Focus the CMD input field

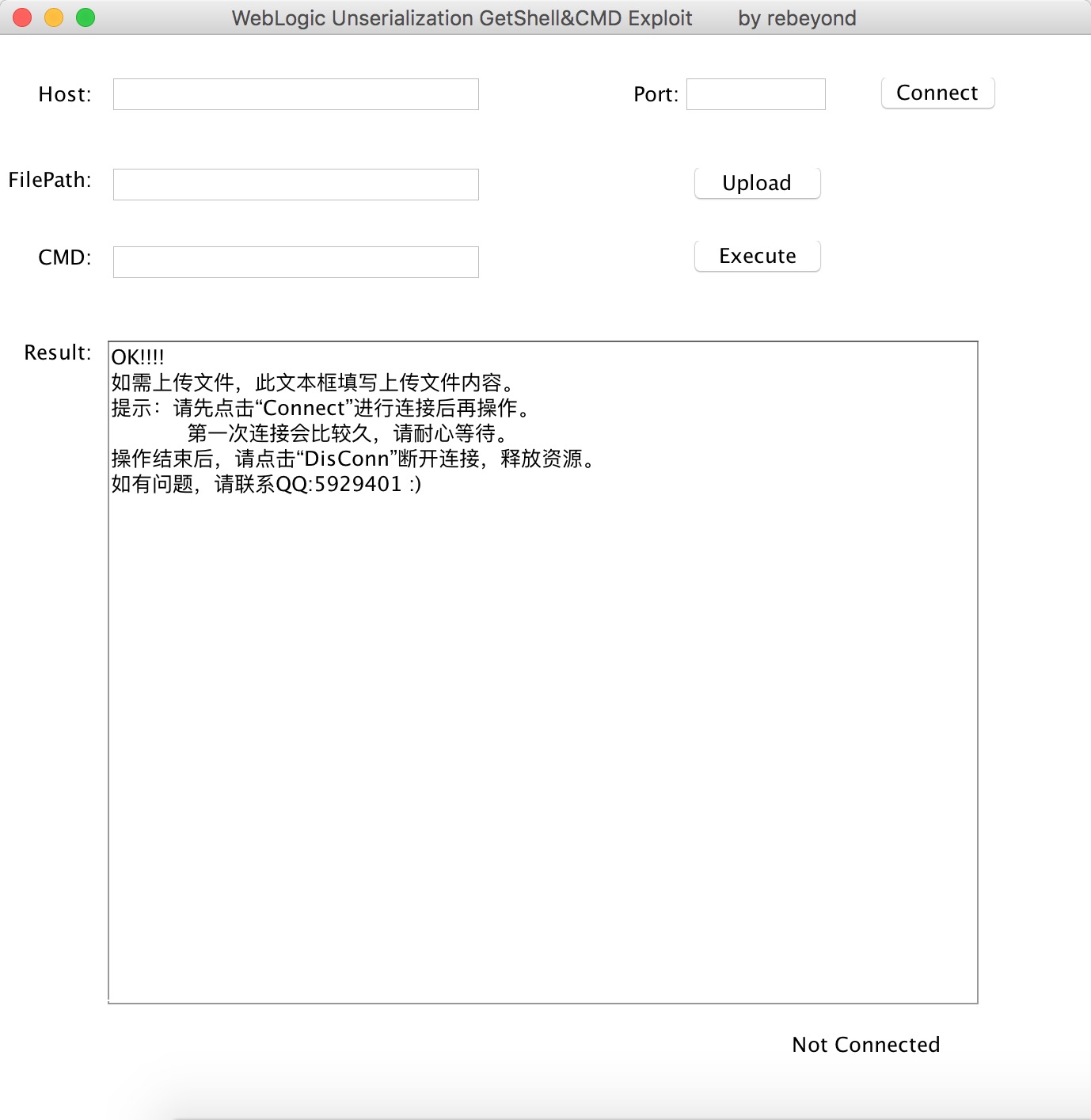click(x=296, y=262)
